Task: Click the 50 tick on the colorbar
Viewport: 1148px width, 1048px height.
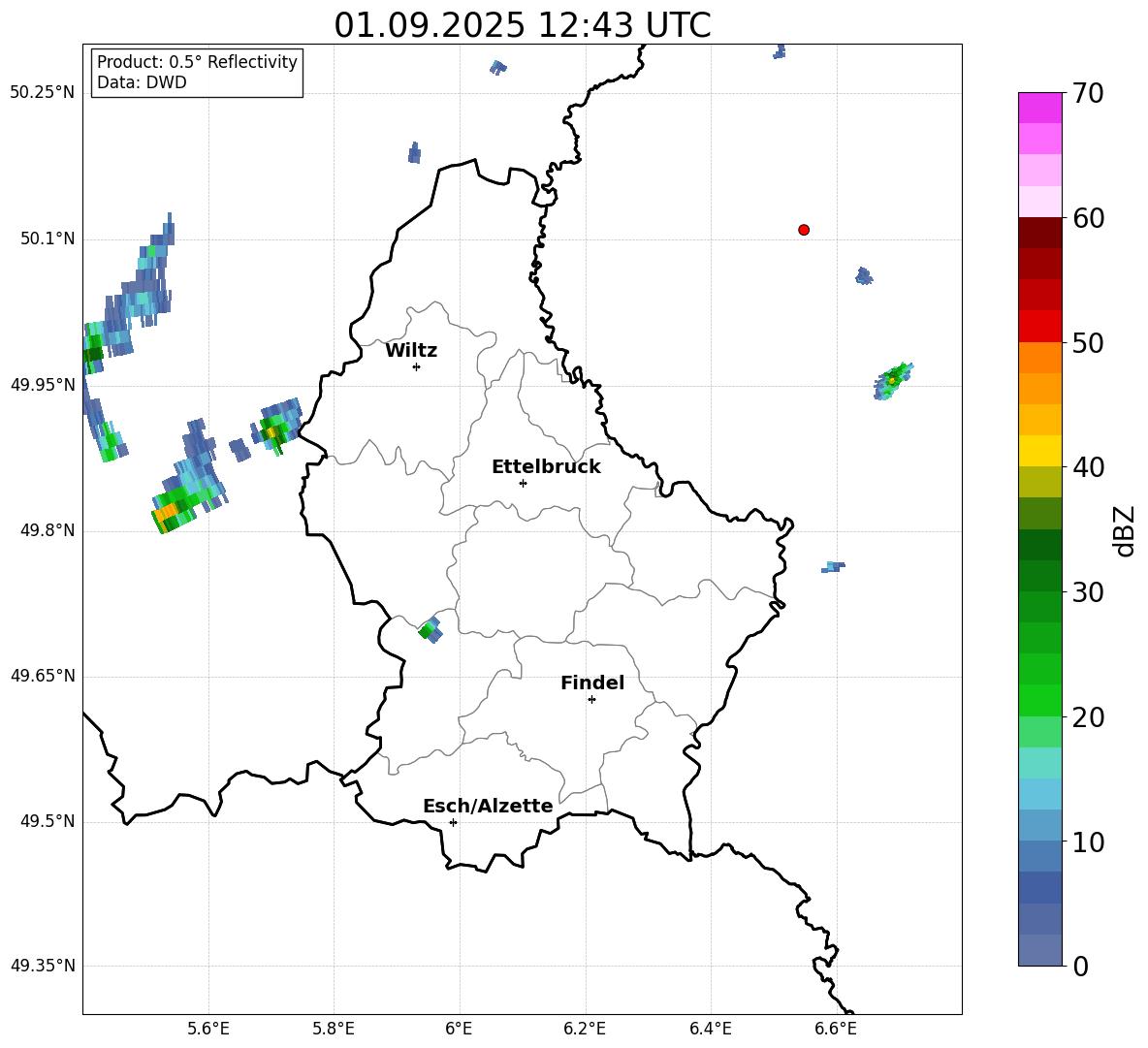Action: [1088, 342]
